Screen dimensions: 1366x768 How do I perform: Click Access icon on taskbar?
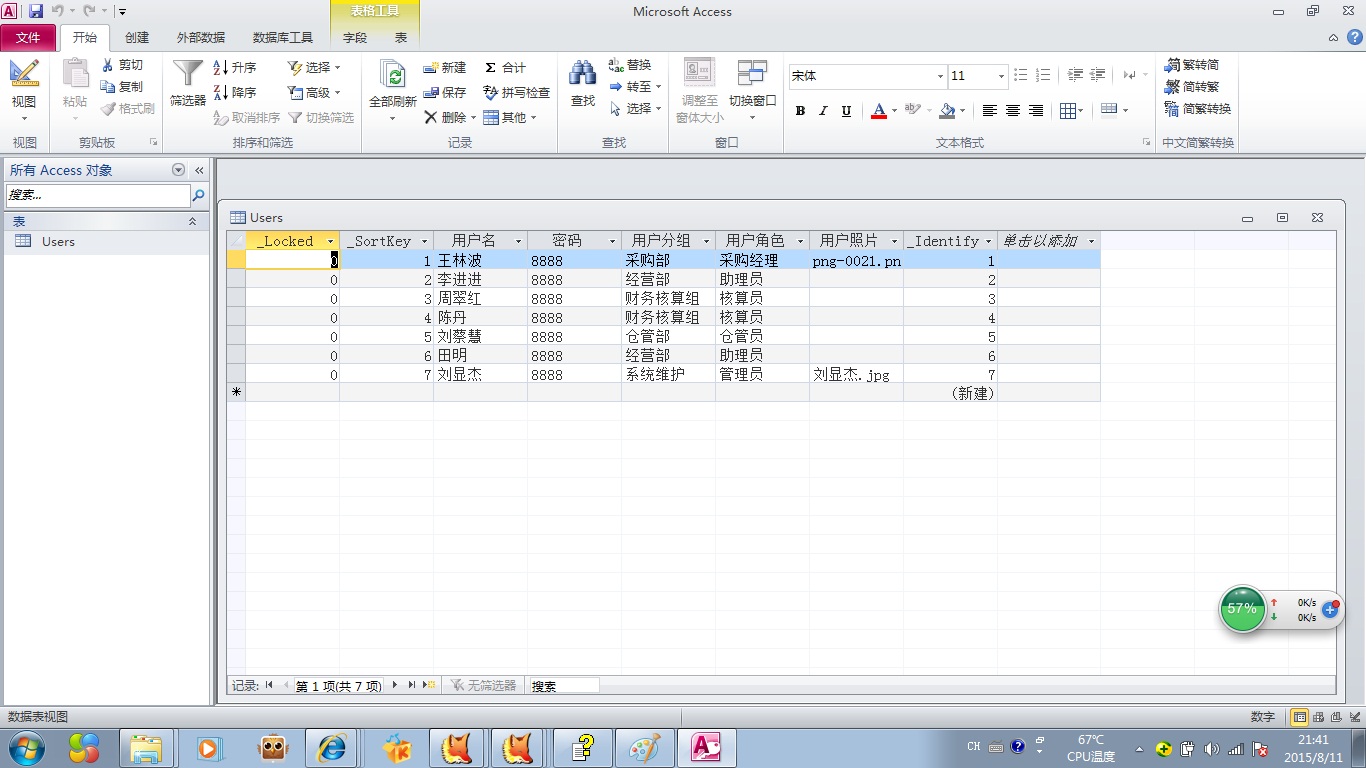click(x=707, y=747)
